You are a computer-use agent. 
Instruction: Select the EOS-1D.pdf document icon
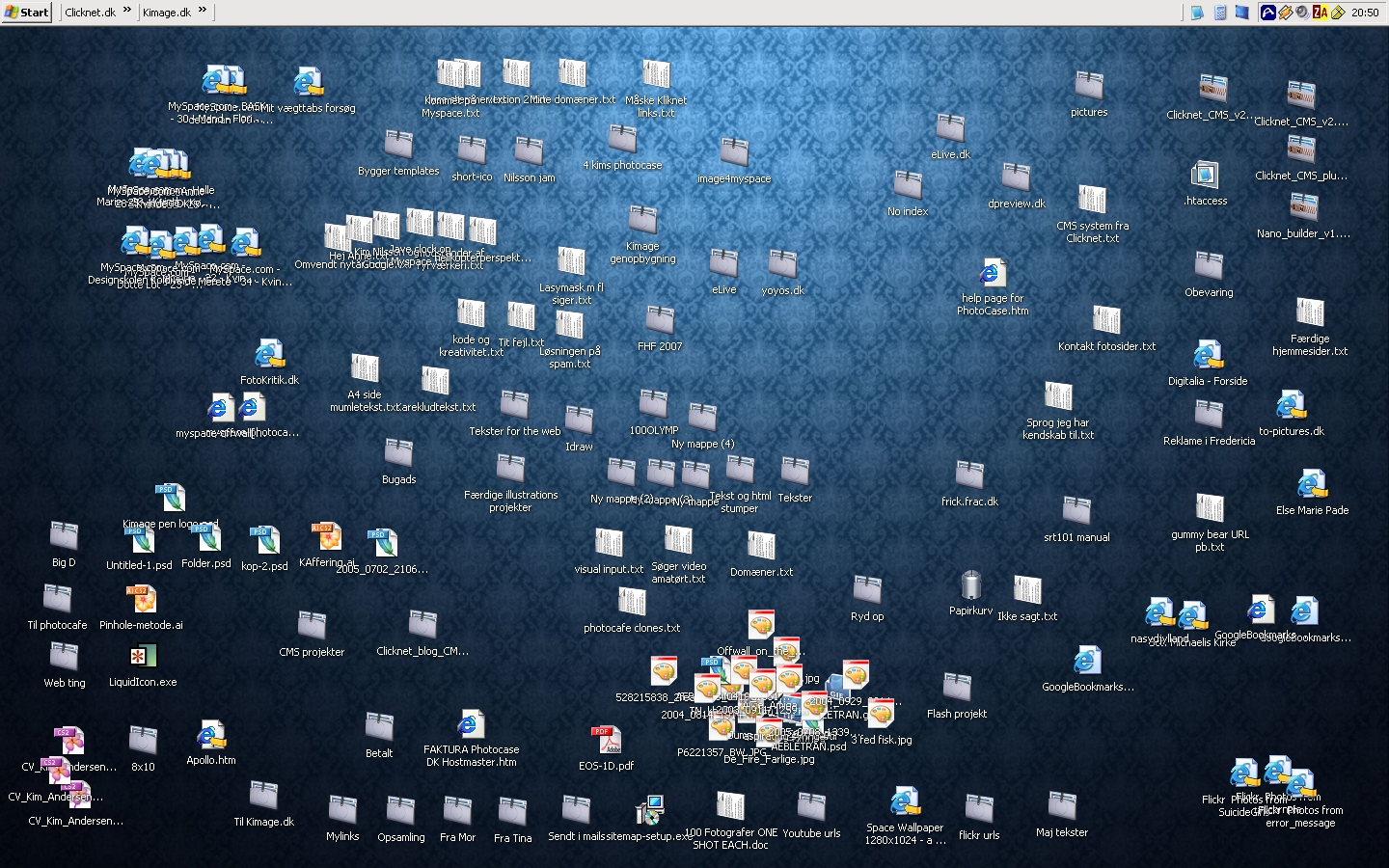point(606,742)
